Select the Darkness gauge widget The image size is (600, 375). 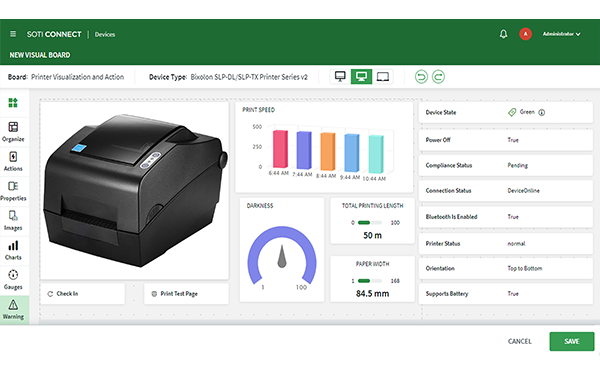tap(282, 250)
